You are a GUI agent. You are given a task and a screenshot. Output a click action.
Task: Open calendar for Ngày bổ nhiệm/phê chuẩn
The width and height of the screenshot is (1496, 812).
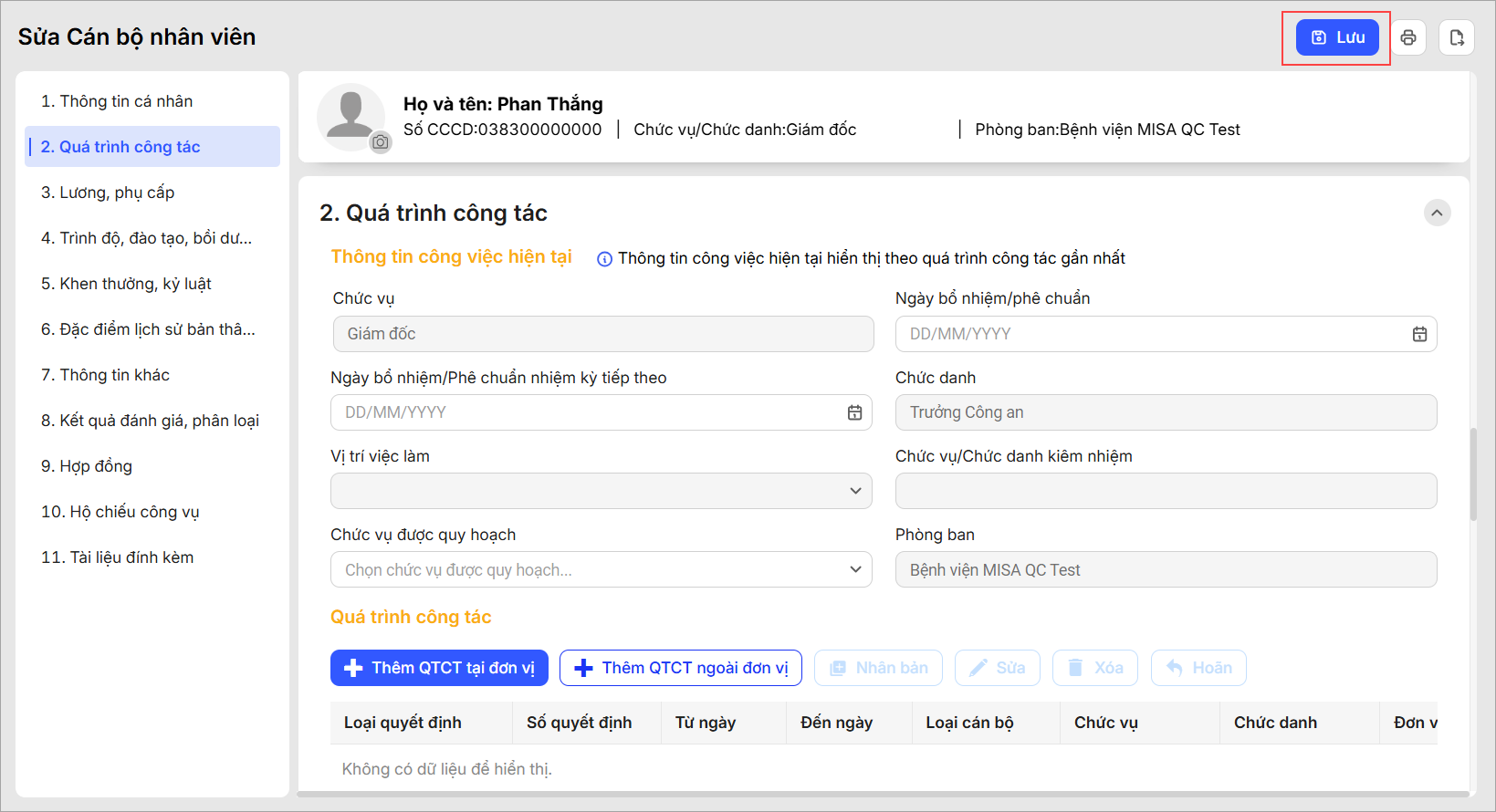pos(1419,334)
